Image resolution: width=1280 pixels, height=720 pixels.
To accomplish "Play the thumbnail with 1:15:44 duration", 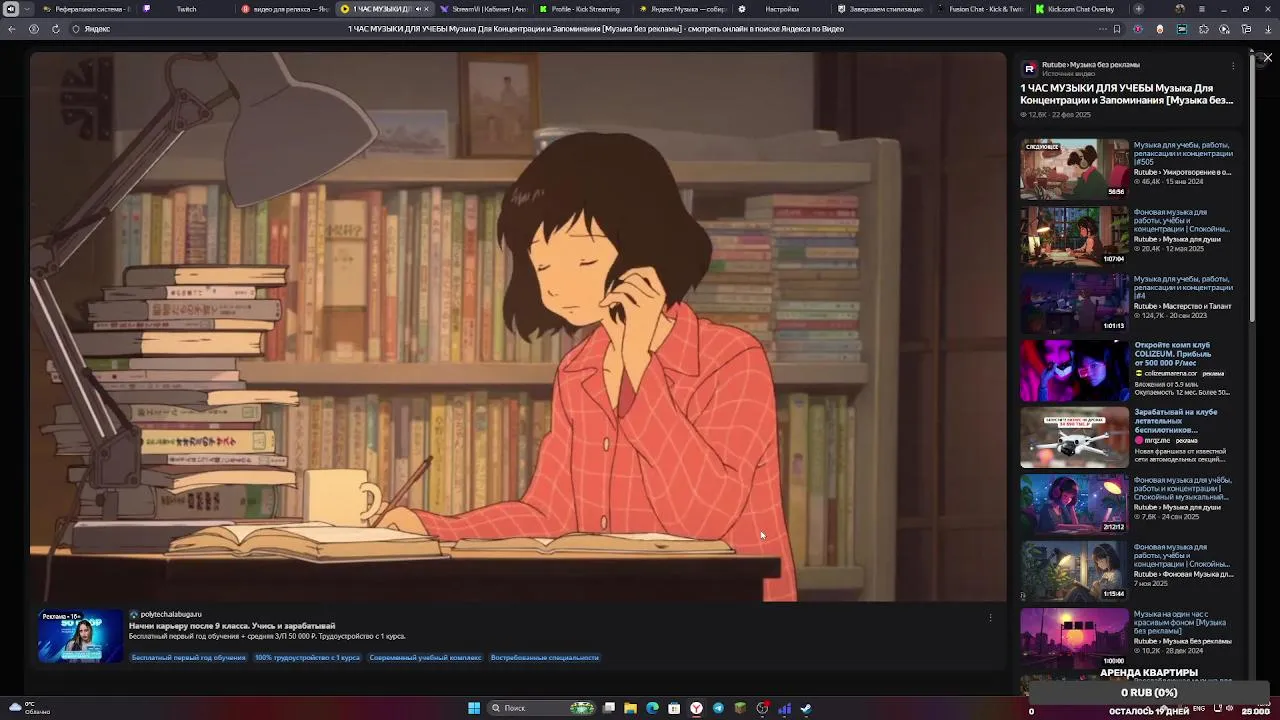I will click(x=1074, y=571).
